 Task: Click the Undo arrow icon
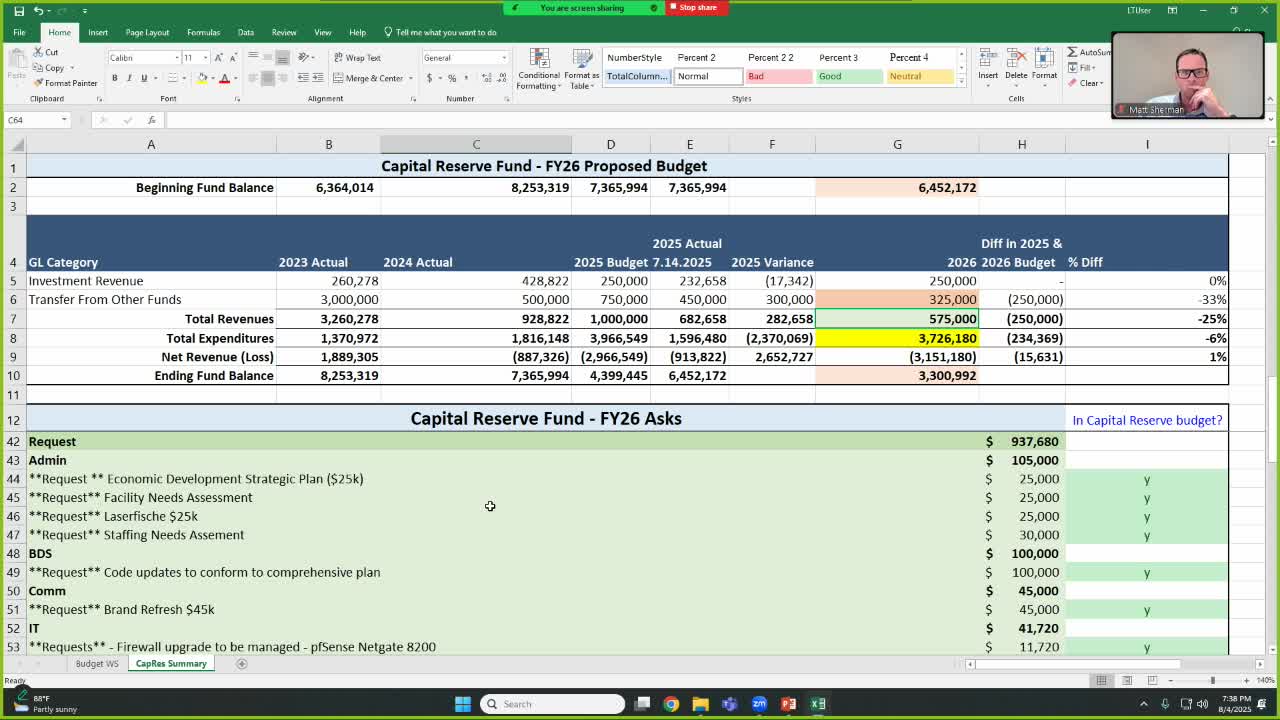point(38,10)
